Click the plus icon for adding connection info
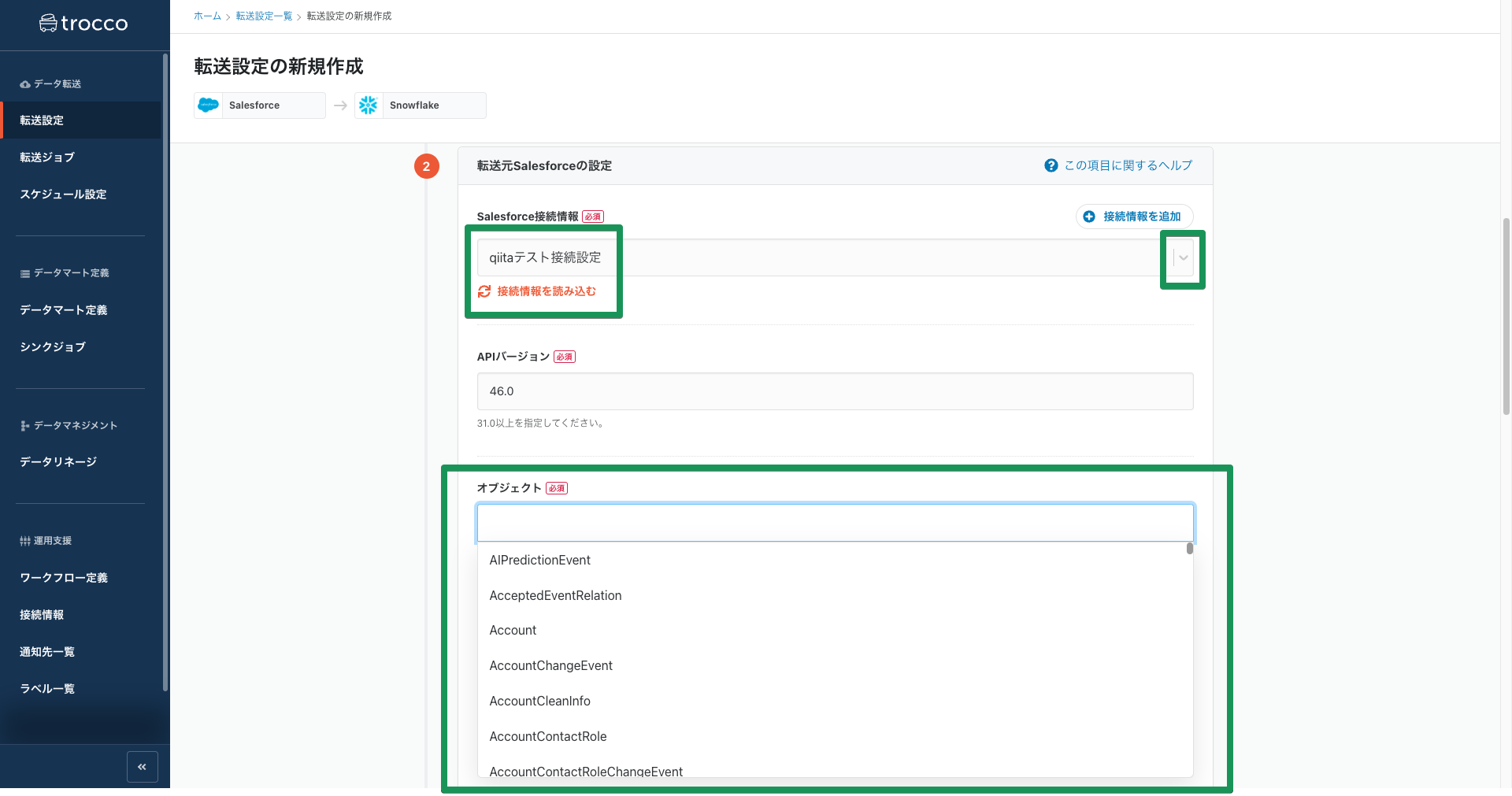 pyautogui.click(x=1089, y=217)
